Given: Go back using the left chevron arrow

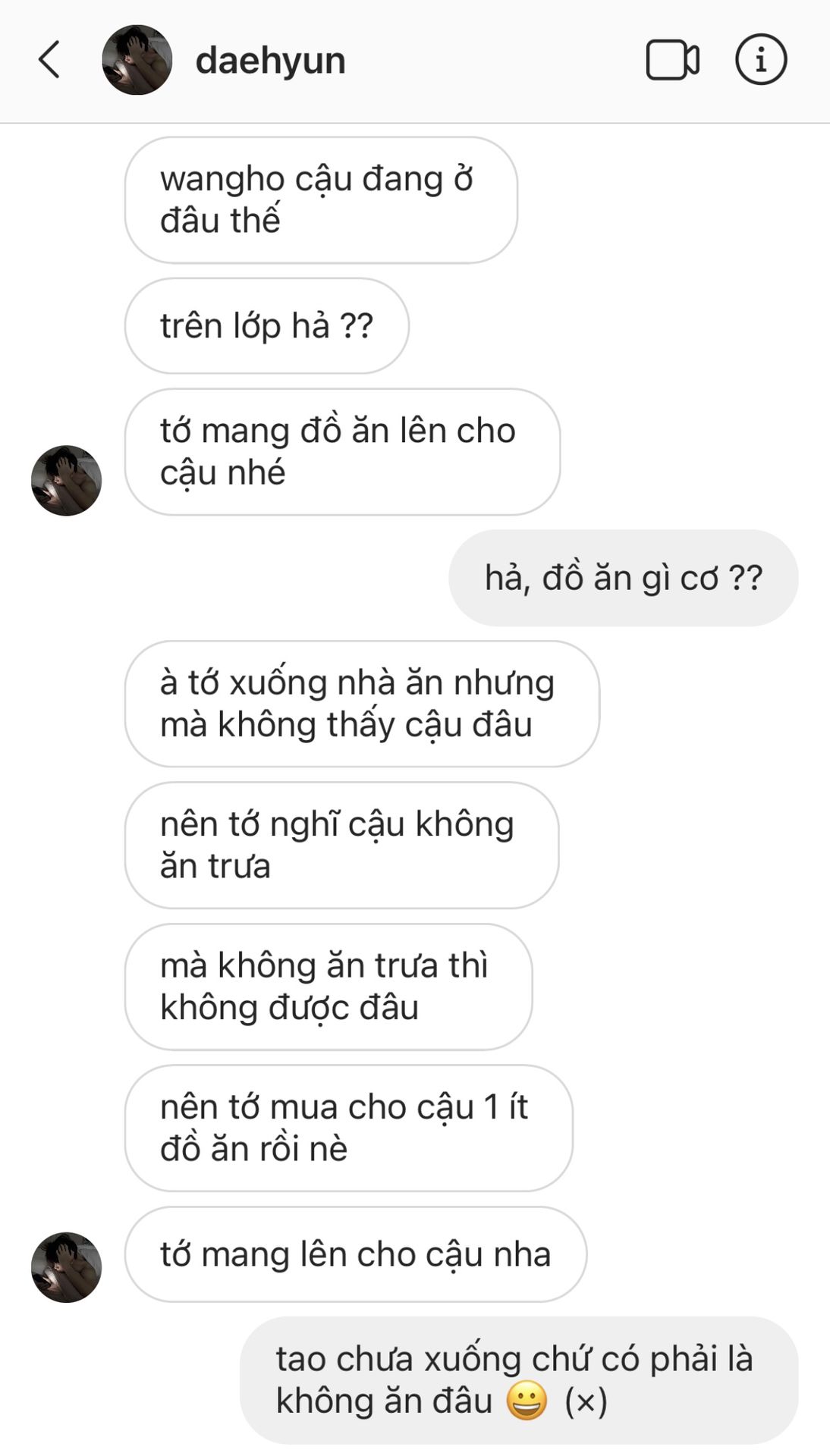Looking at the screenshot, I should click(49, 60).
